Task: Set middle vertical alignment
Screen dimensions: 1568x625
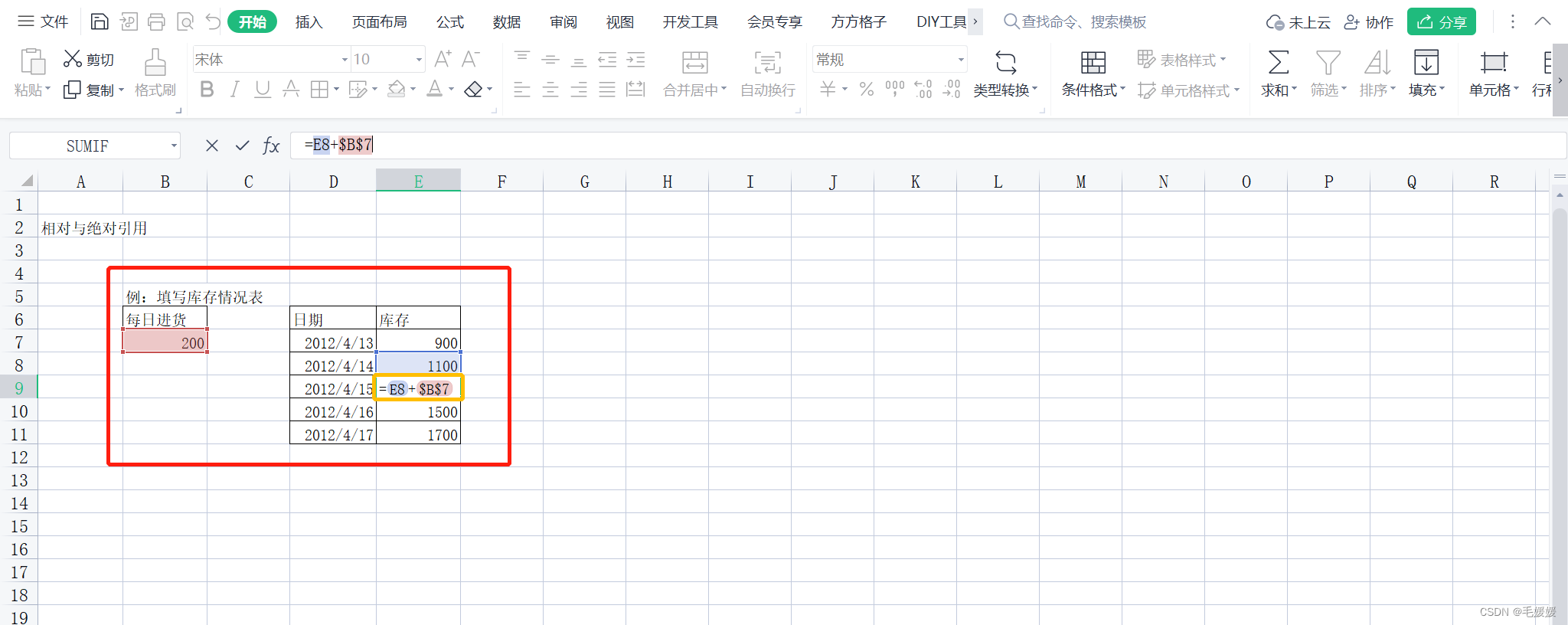Action: point(550,59)
